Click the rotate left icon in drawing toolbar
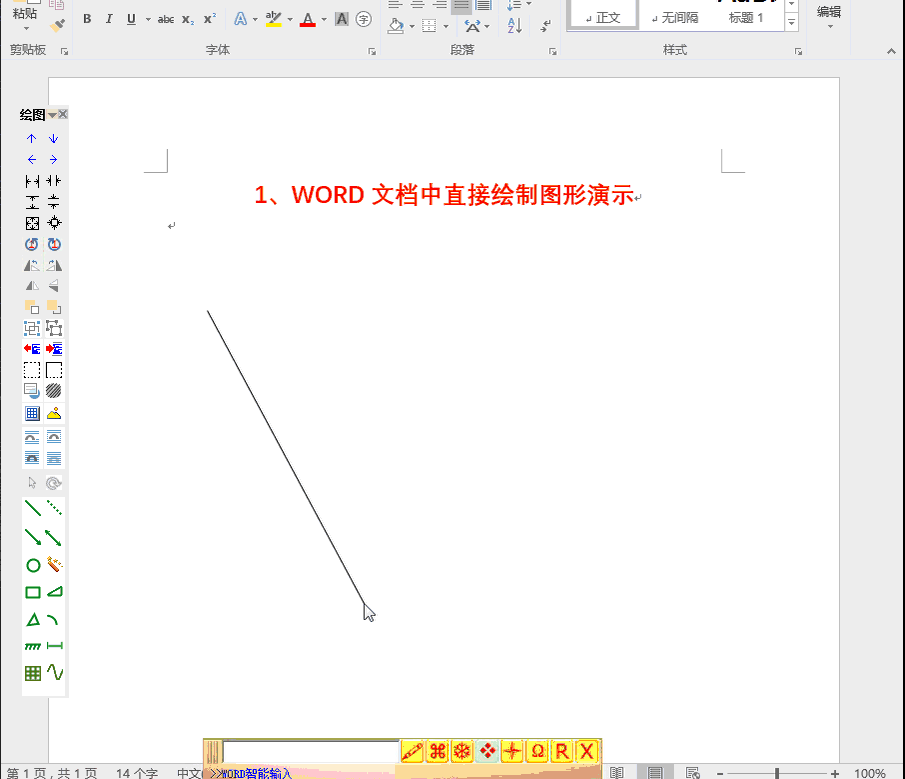The image size is (905, 779). point(32,244)
